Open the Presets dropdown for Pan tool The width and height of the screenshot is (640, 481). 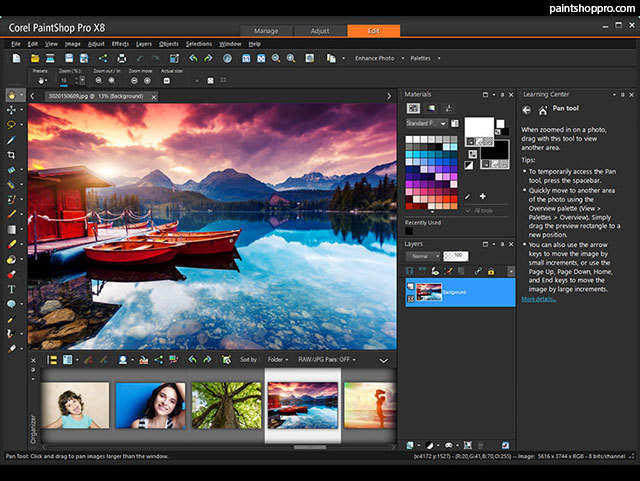(41, 81)
